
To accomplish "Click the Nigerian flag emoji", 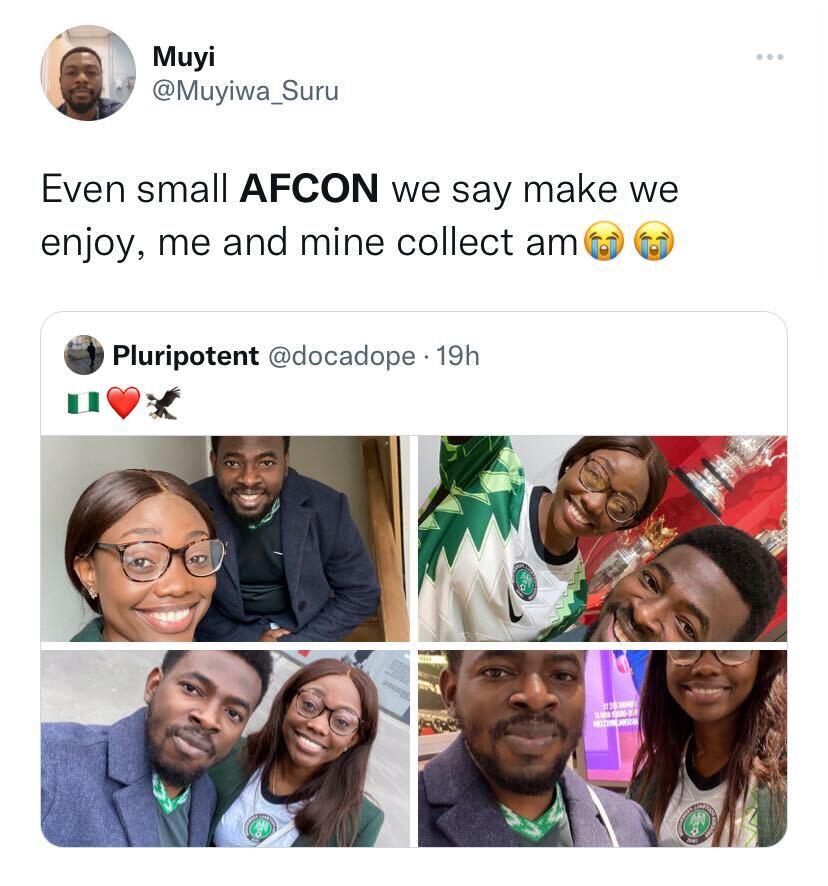I will click(x=83, y=403).
